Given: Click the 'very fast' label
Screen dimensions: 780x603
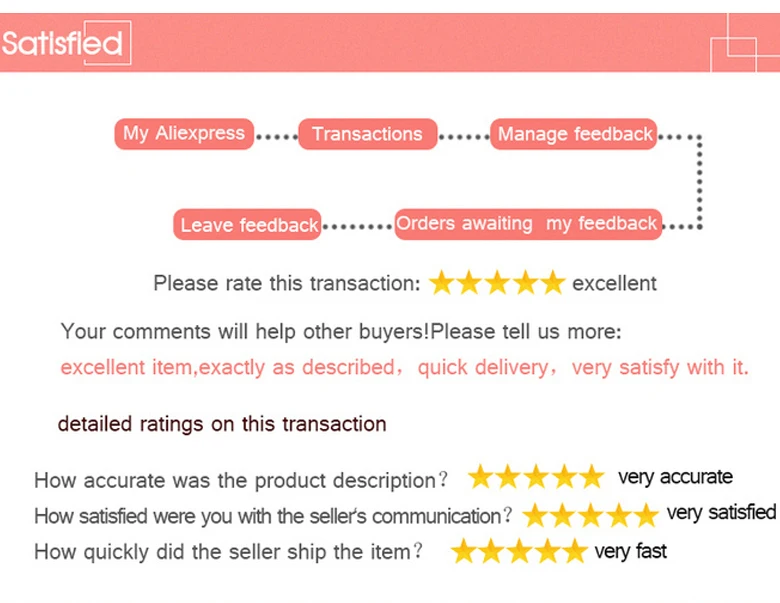Looking at the screenshot, I should click(x=630, y=551).
